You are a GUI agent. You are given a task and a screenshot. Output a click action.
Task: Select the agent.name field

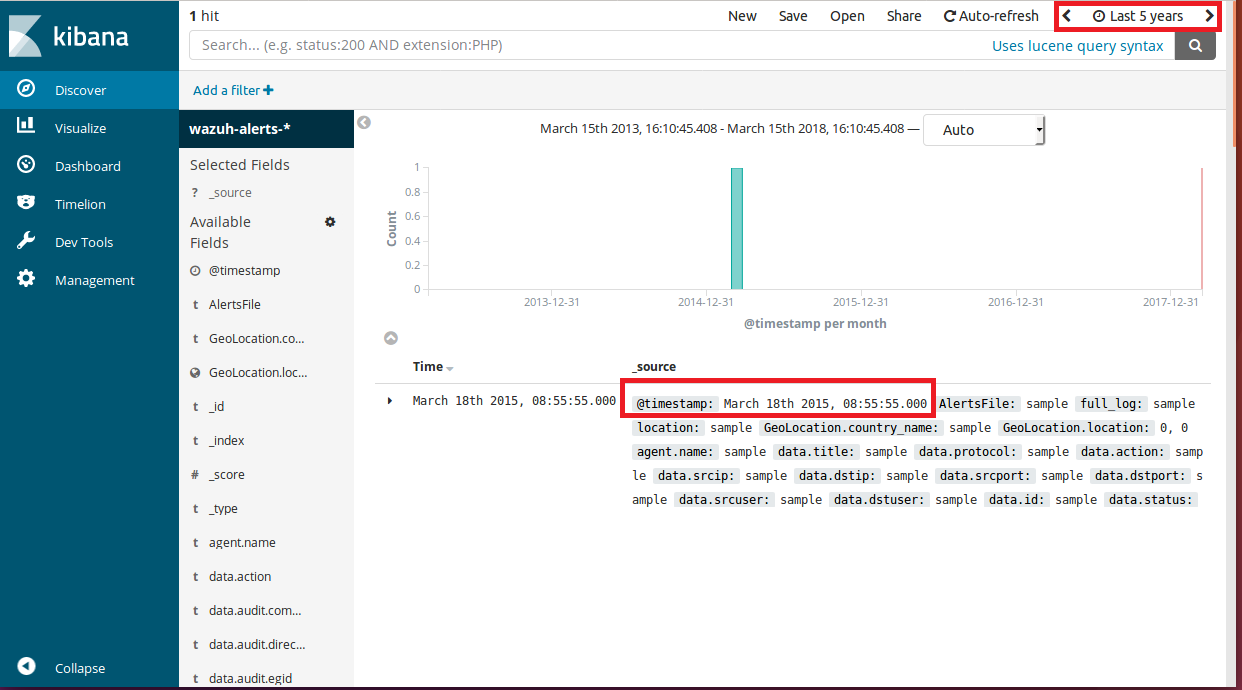tap(242, 542)
